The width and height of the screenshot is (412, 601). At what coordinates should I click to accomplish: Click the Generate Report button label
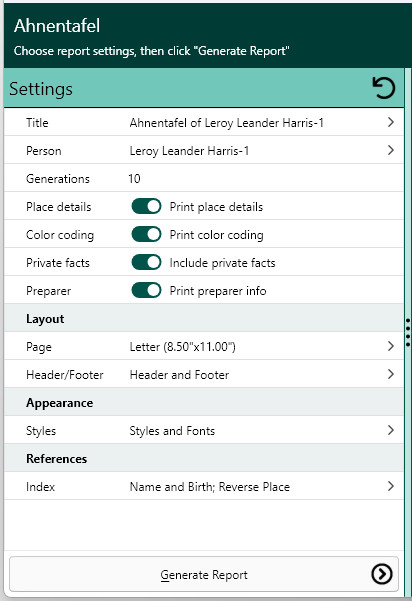[204, 575]
